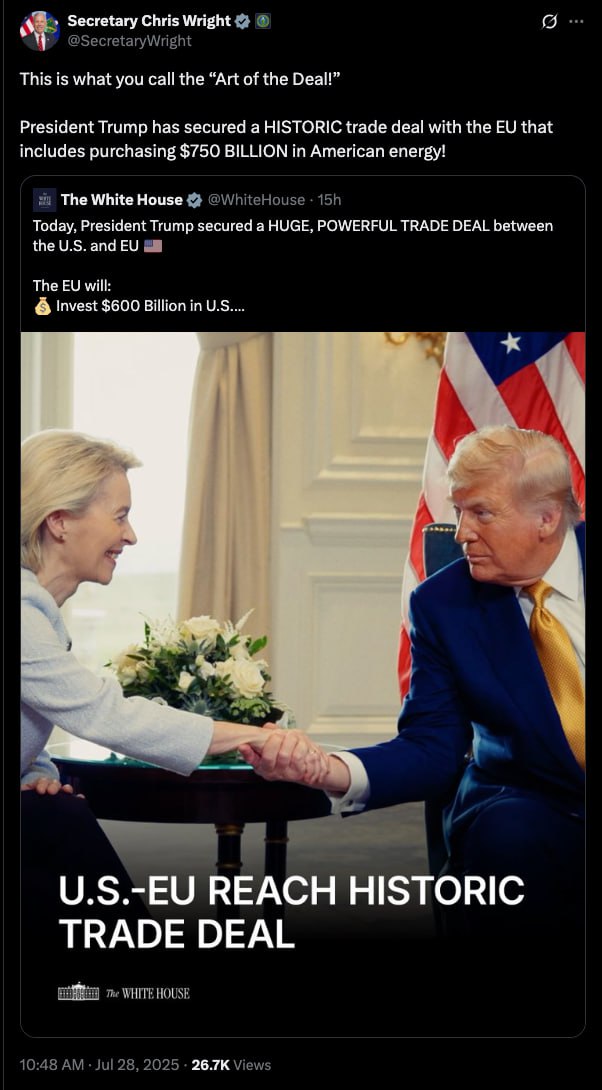Open Secretary Chris Wright's profile avatar
This screenshot has height=1090, width=602.
tap(40, 31)
